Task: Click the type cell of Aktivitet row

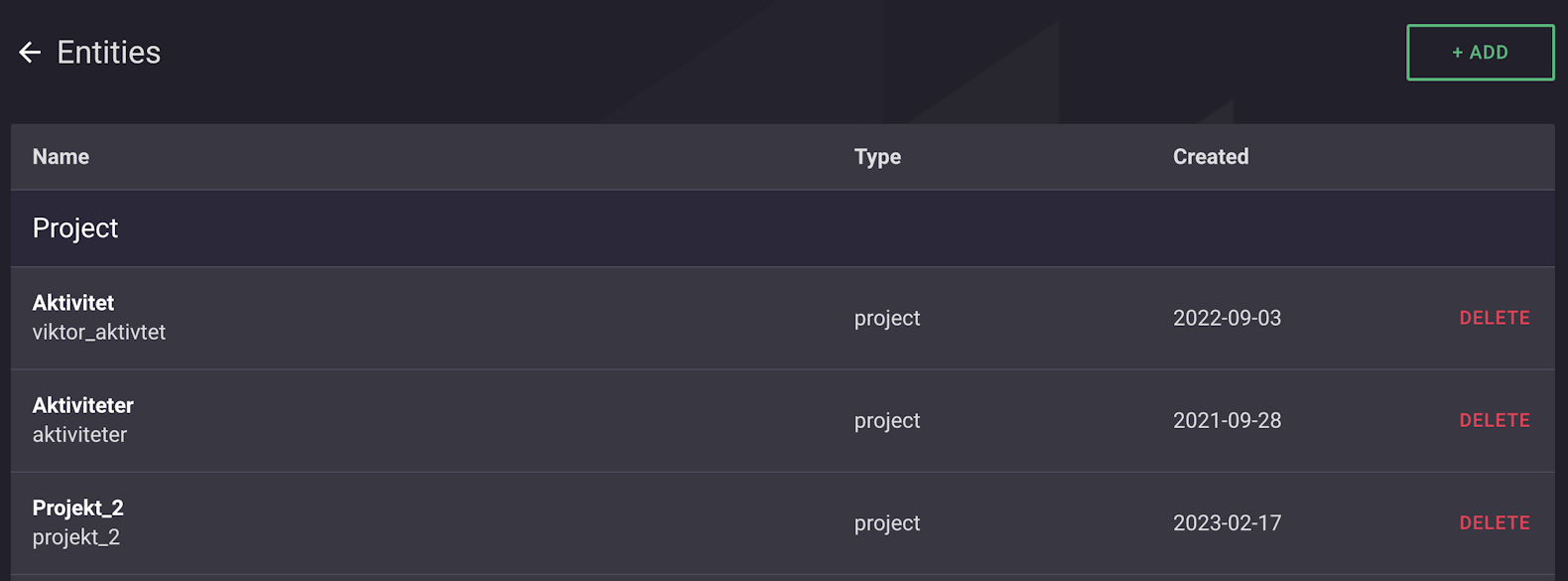Action: pos(887,318)
